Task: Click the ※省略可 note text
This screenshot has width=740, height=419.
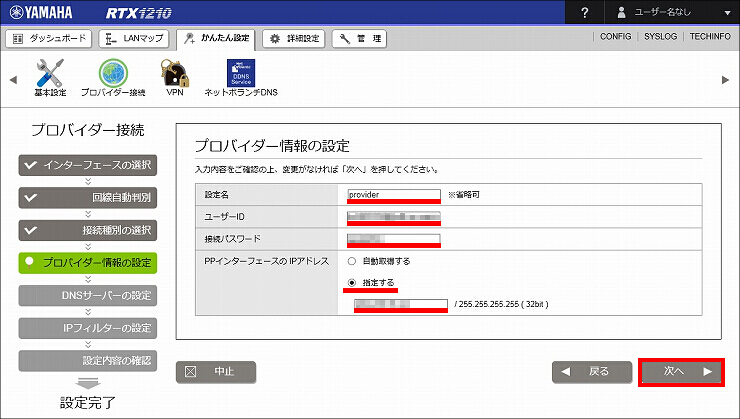Action: click(464, 194)
